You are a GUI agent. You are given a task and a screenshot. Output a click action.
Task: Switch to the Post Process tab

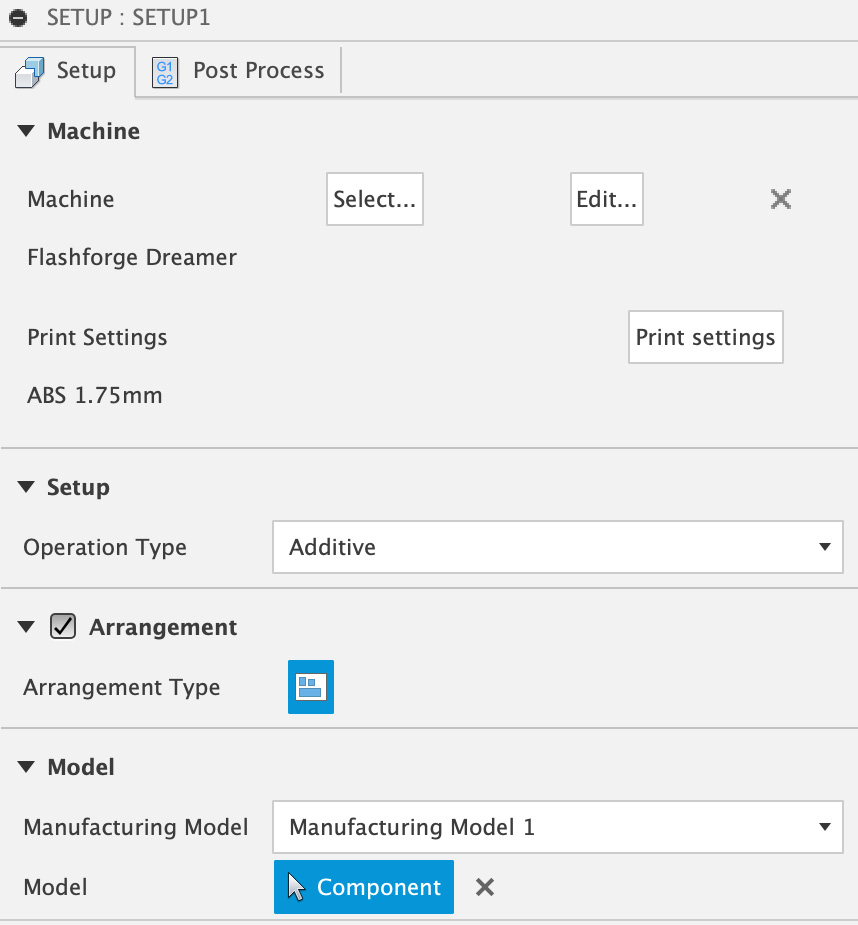pyautogui.click(x=238, y=71)
